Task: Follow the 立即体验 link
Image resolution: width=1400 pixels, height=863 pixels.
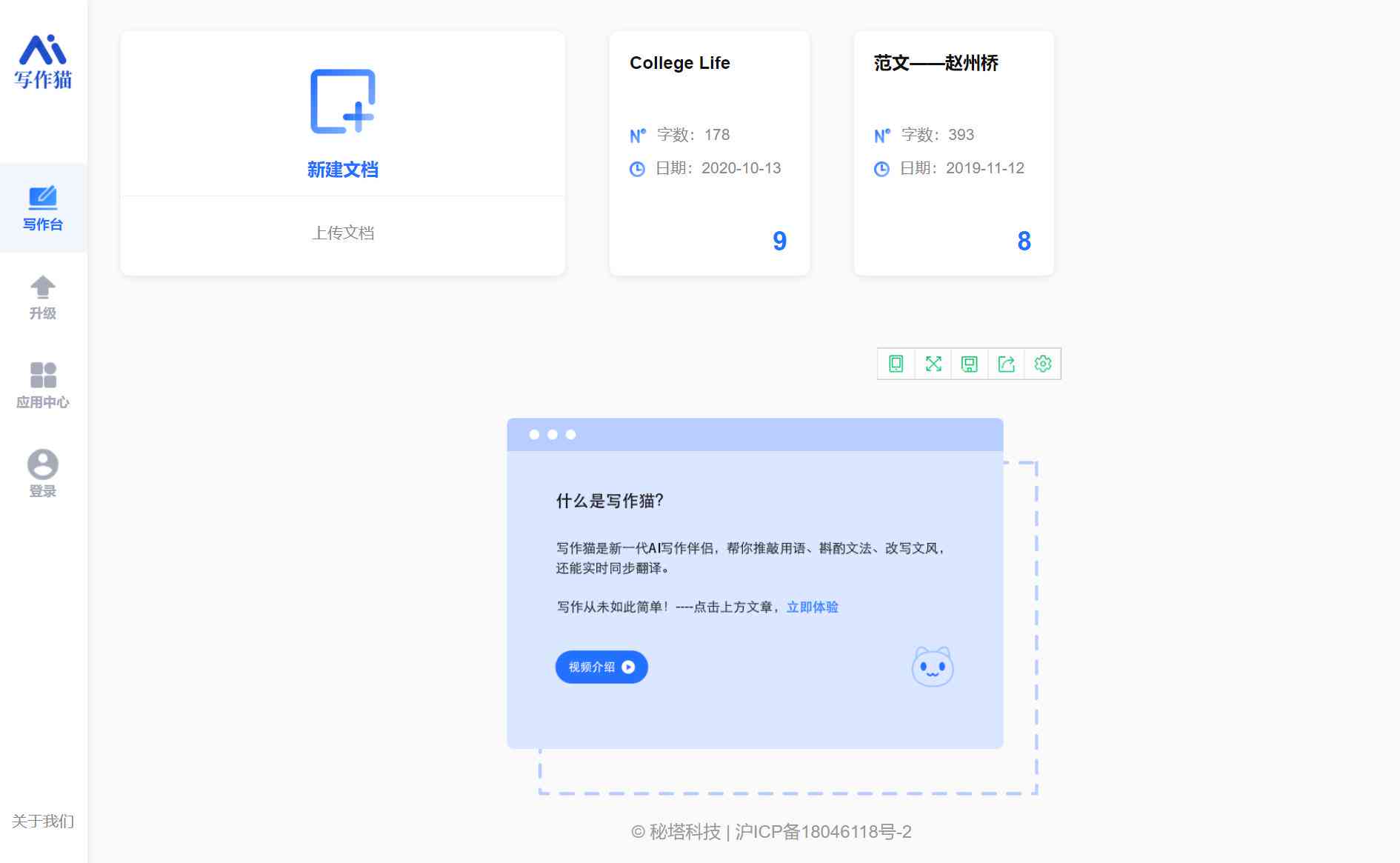Action: tap(813, 607)
